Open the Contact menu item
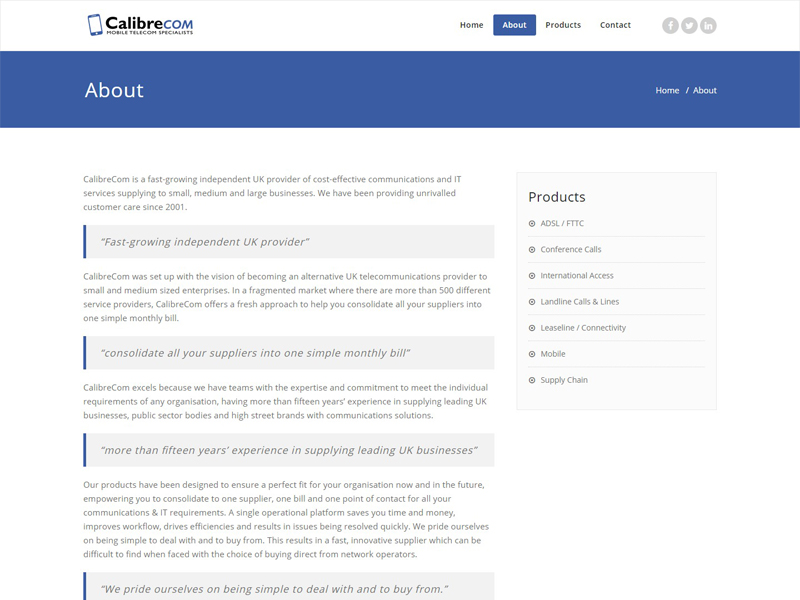 click(615, 25)
